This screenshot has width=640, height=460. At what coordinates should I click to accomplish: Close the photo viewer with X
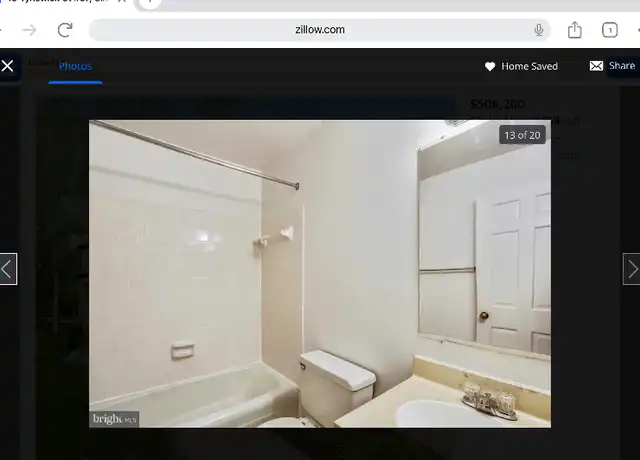7,66
